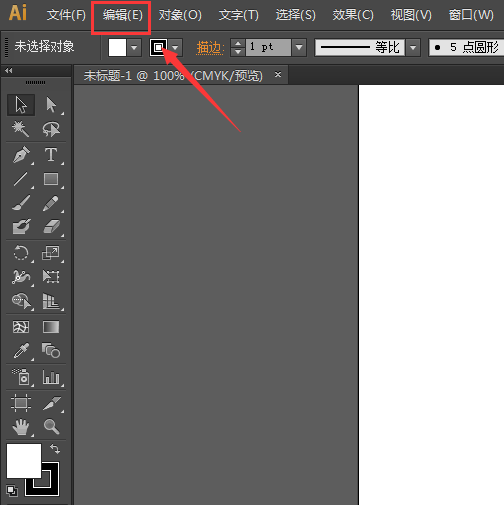Open the 视图(V) menu
The image size is (504, 505).
coord(411,15)
